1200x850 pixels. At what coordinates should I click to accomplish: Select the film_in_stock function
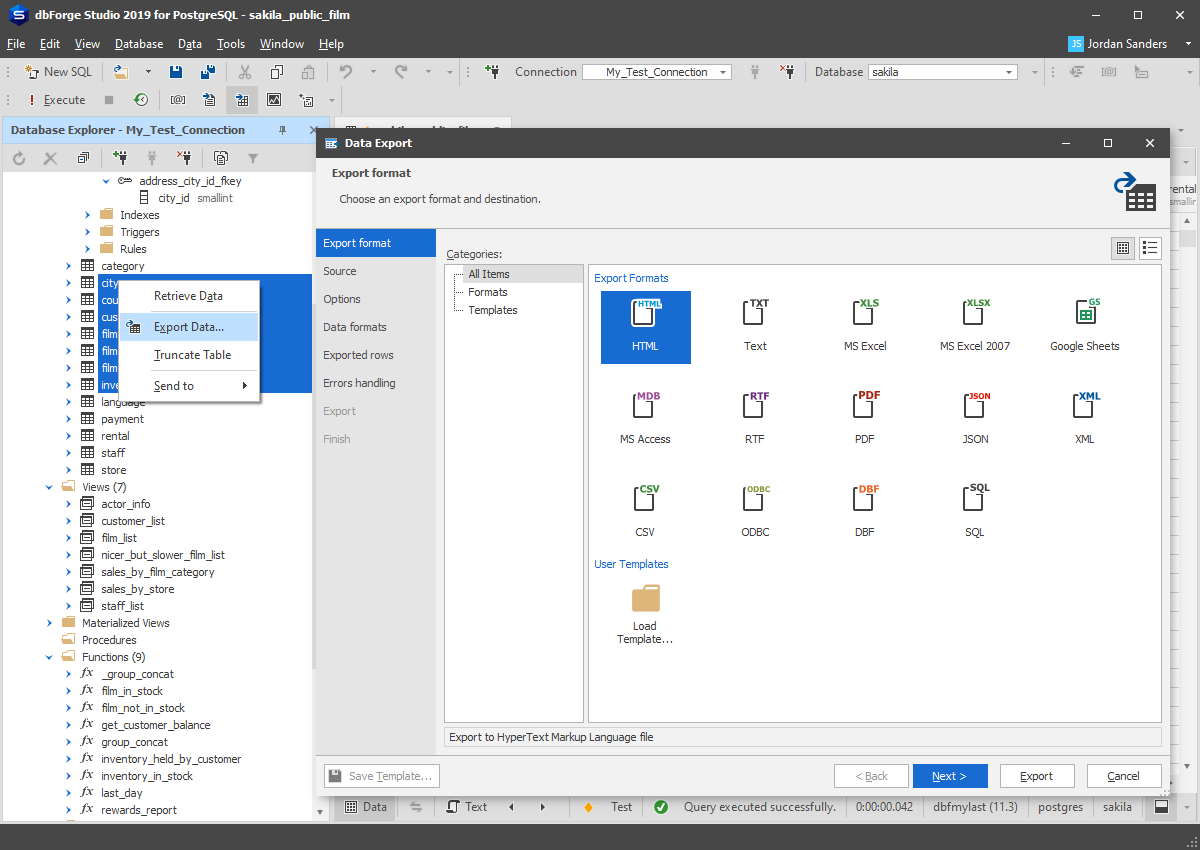tap(132, 691)
